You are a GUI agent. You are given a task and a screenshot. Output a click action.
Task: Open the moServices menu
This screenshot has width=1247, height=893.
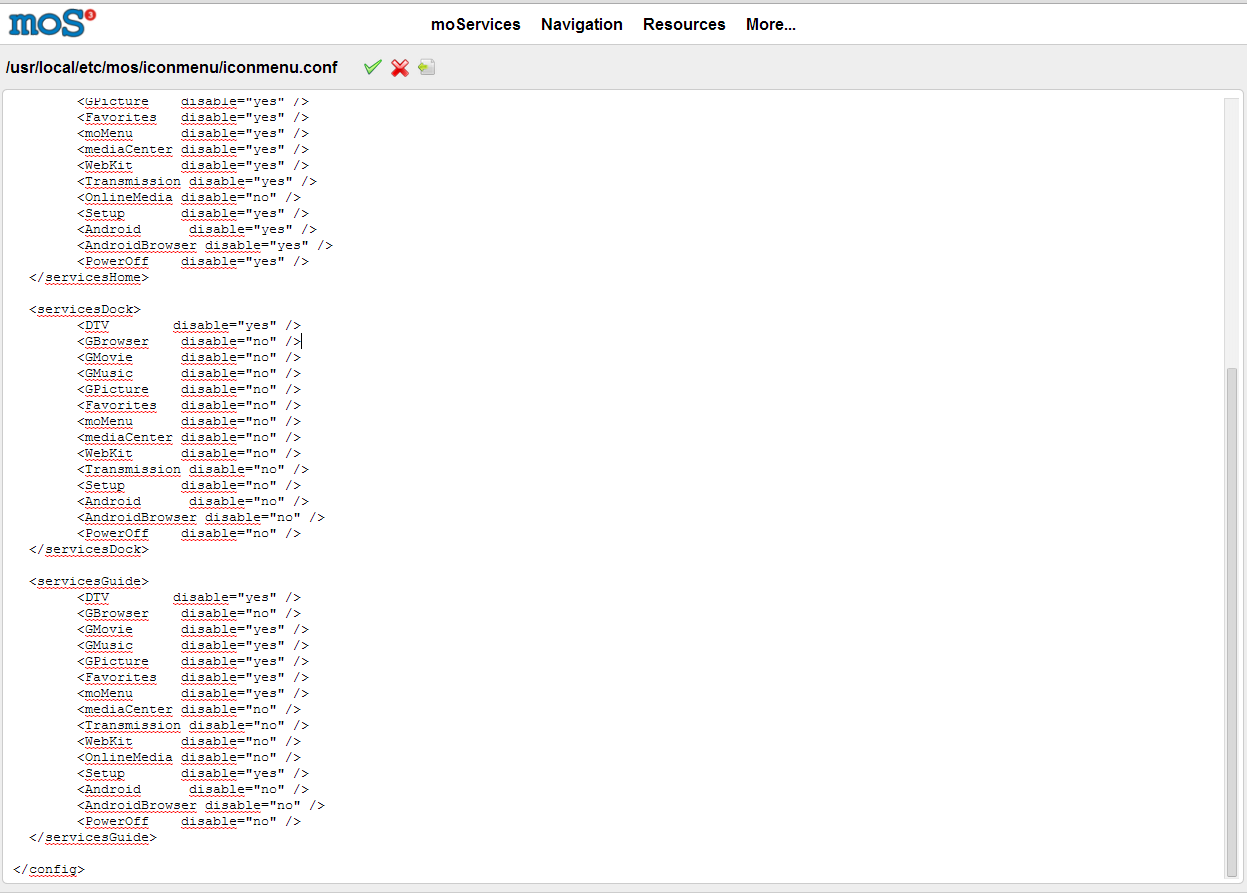tap(475, 24)
